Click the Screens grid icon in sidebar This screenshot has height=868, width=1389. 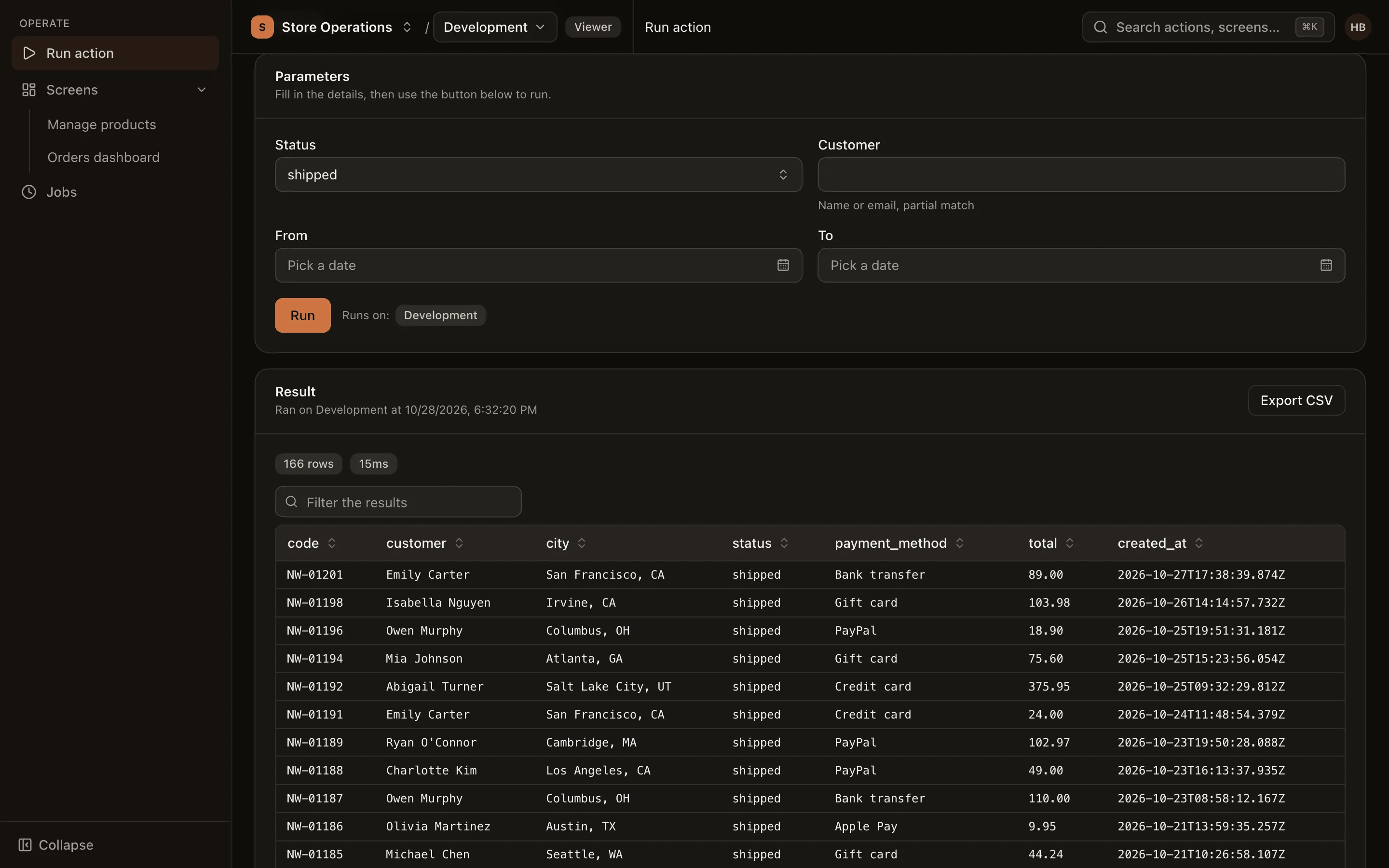(x=29, y=90)
